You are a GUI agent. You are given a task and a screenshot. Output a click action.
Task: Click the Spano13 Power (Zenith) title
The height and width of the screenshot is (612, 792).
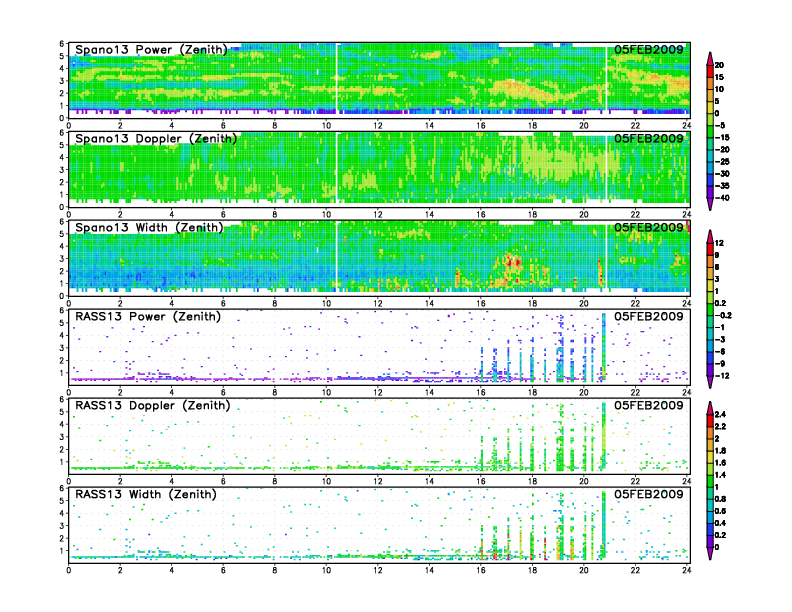[151, 49]
